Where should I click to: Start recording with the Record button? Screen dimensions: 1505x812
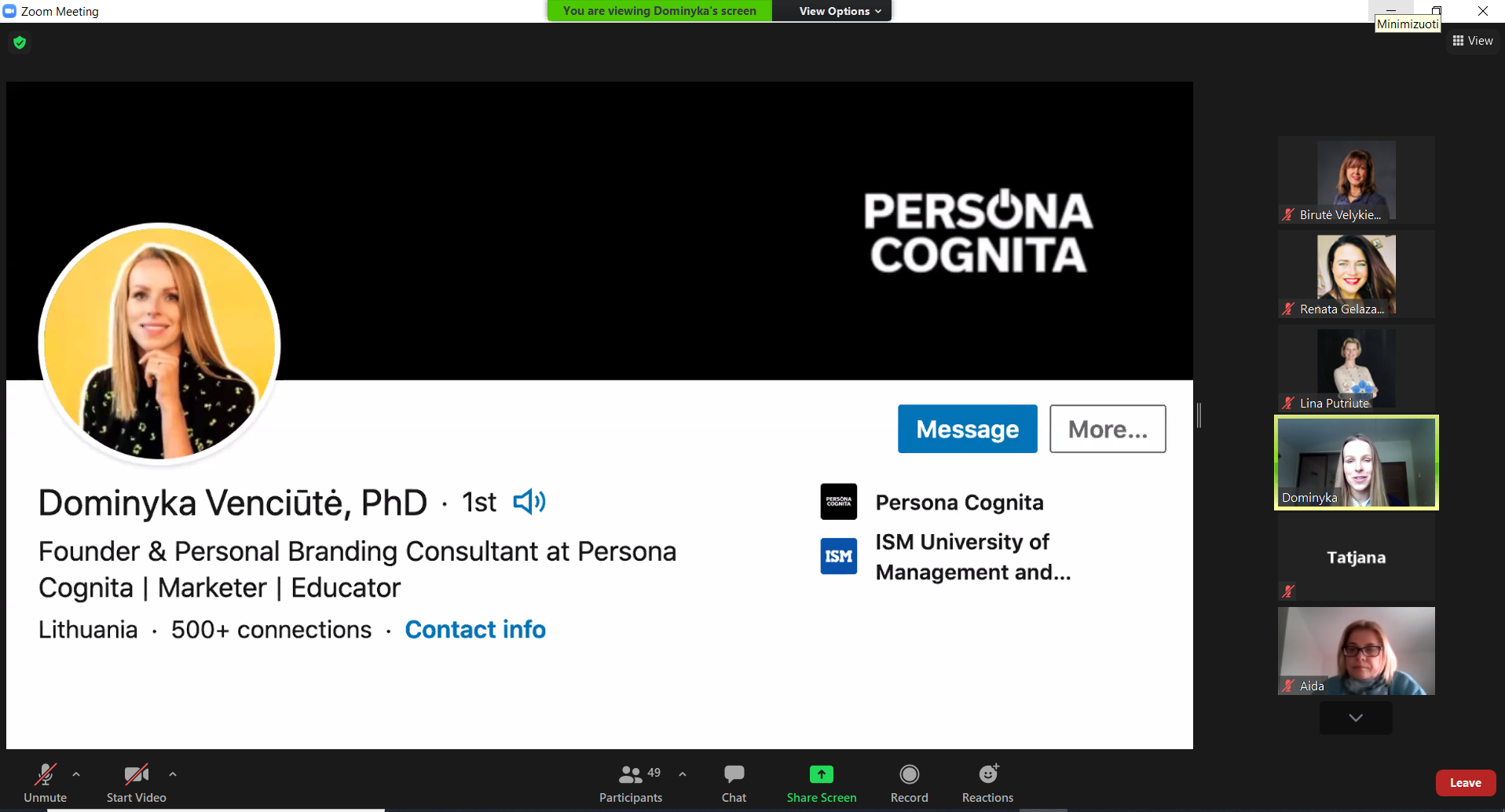[x=910, y=783]
